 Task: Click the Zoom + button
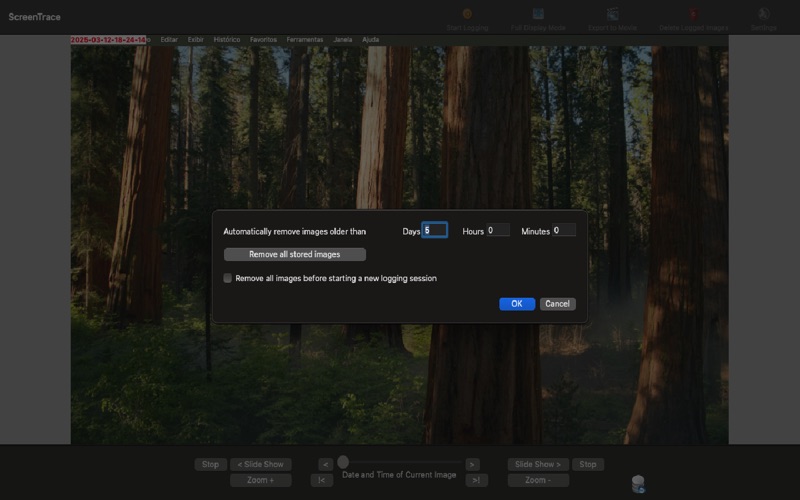coord(261,480)
